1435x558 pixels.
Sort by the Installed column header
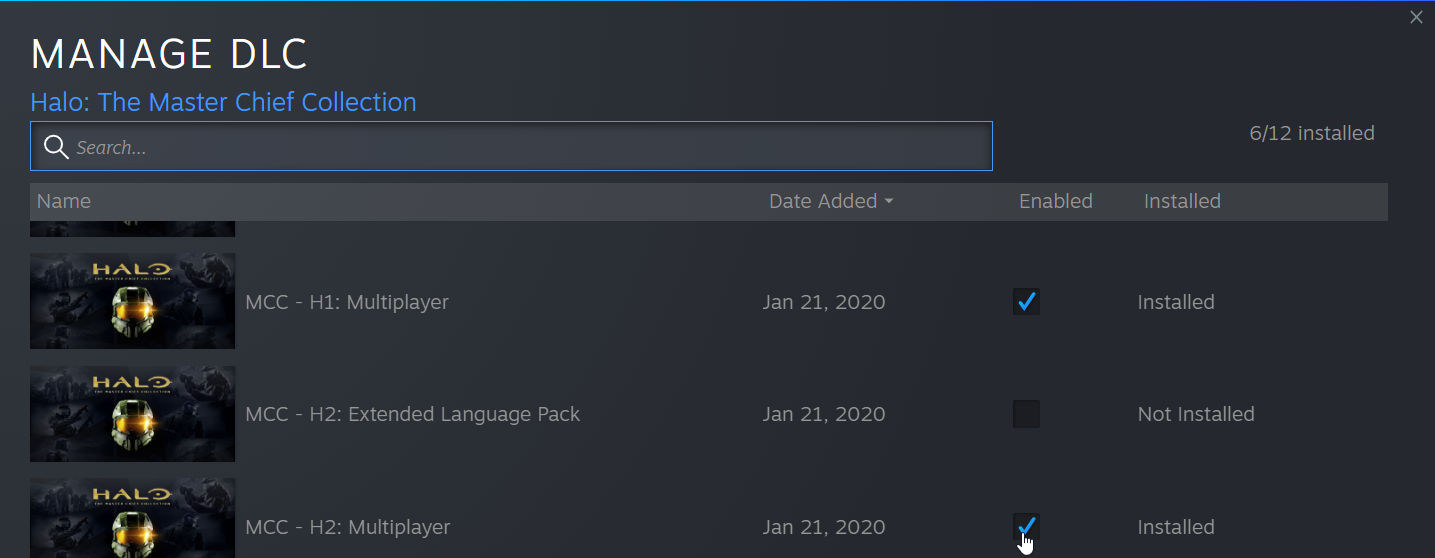1182,201
